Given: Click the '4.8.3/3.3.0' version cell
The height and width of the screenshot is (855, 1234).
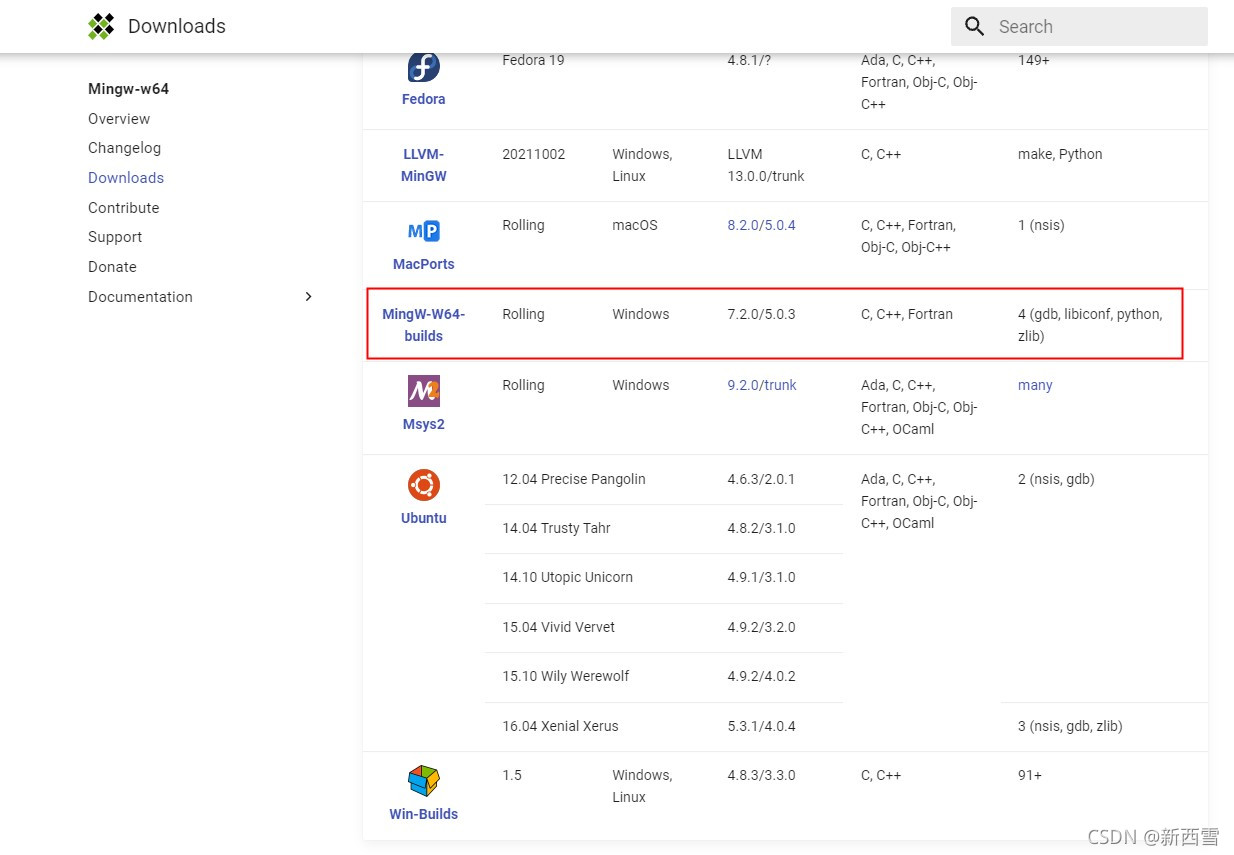Looking at the screenshot, I should click(762, 775).
